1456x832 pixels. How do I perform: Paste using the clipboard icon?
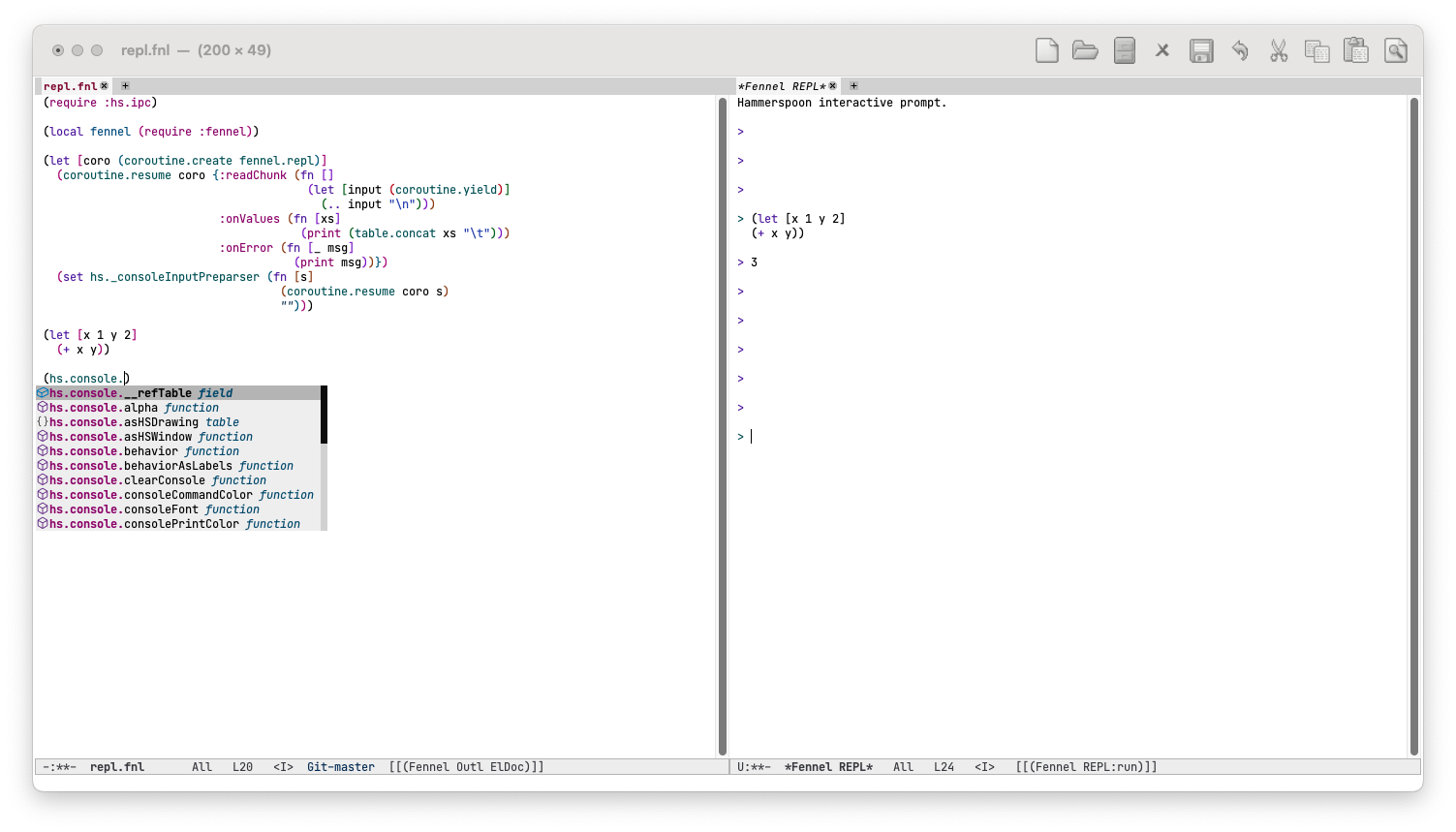pyautogui.click(x=1356, y=50)
